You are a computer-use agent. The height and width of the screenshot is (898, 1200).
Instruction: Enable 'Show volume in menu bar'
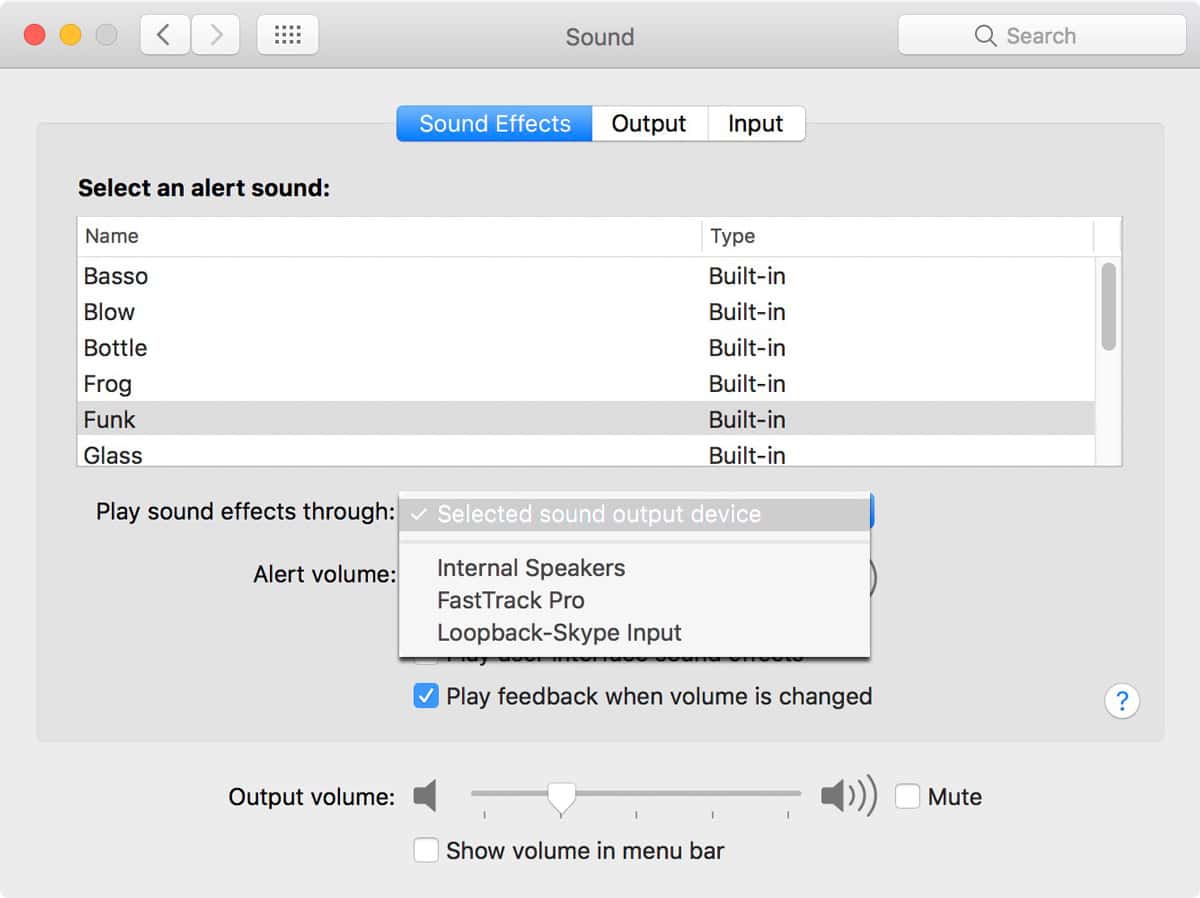426,850
